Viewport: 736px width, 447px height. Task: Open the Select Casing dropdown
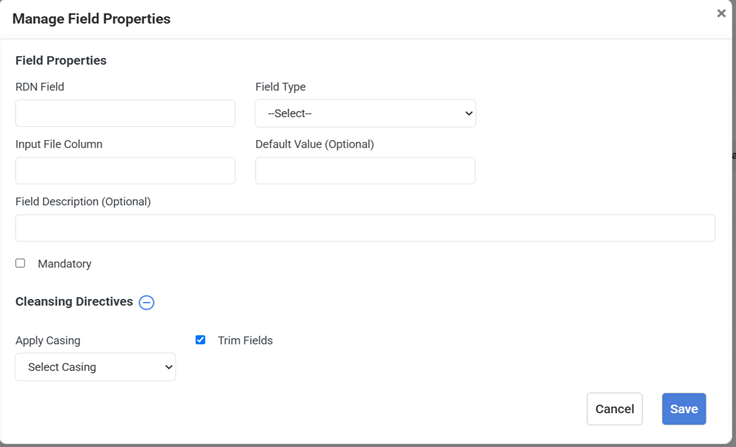tap(95, 367)
